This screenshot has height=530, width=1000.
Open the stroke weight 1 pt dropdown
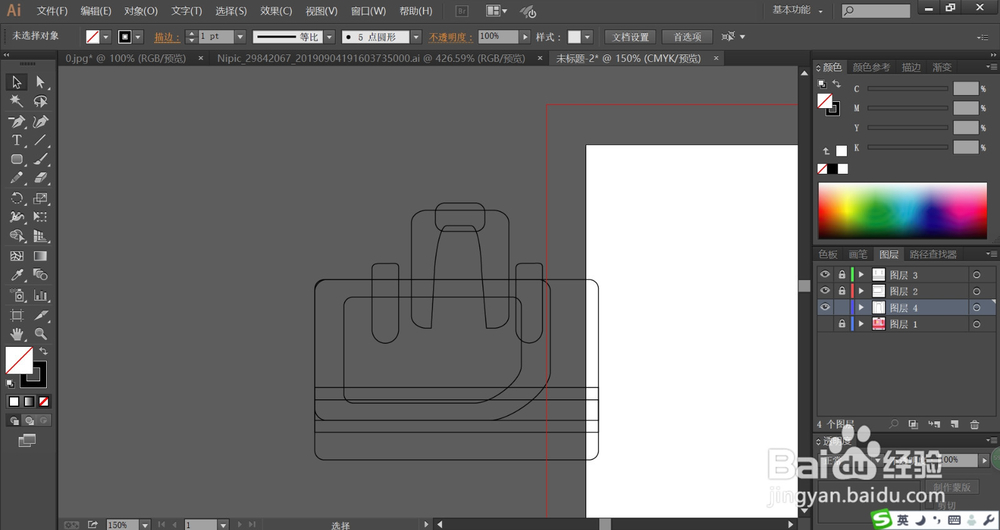(x=240, y=37)
